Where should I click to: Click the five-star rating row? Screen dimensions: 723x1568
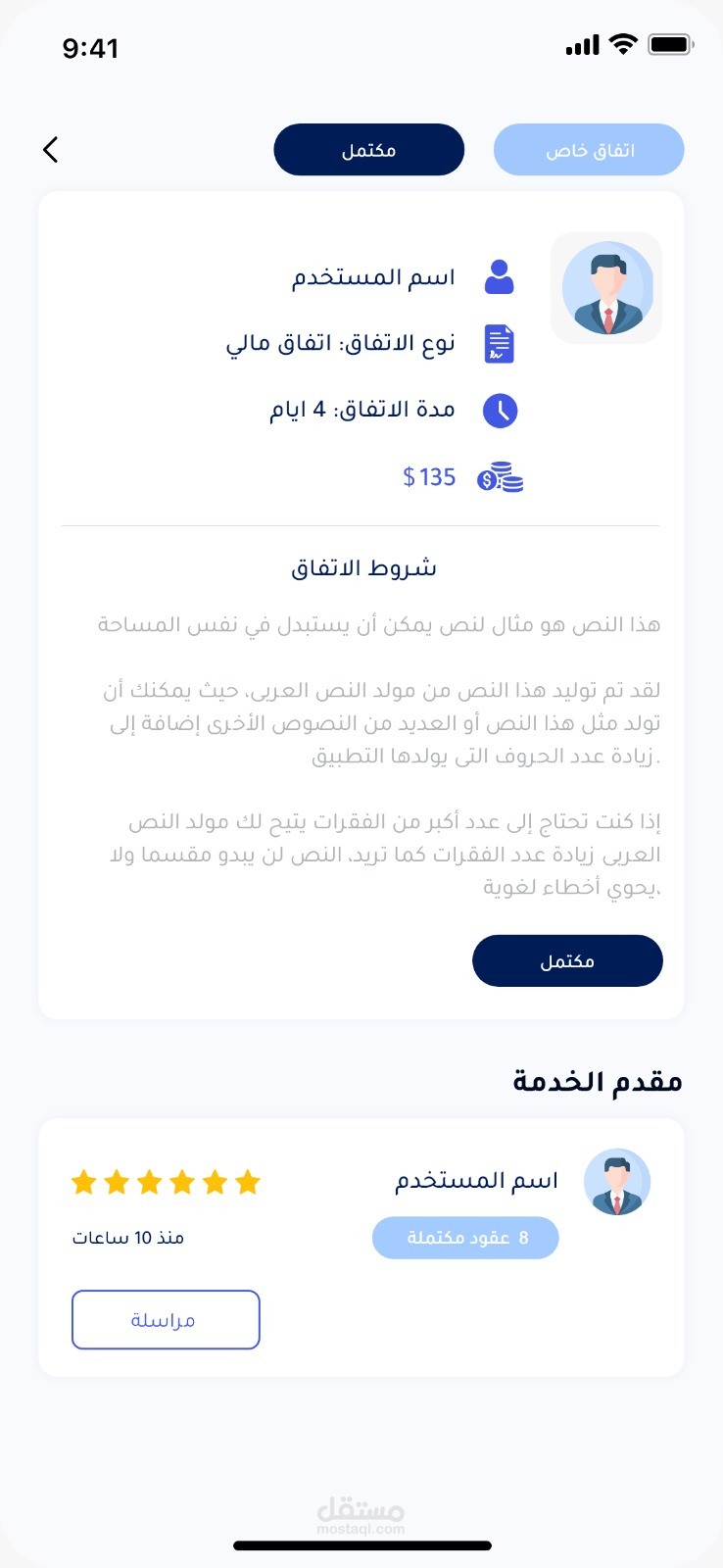(166, 1182)
